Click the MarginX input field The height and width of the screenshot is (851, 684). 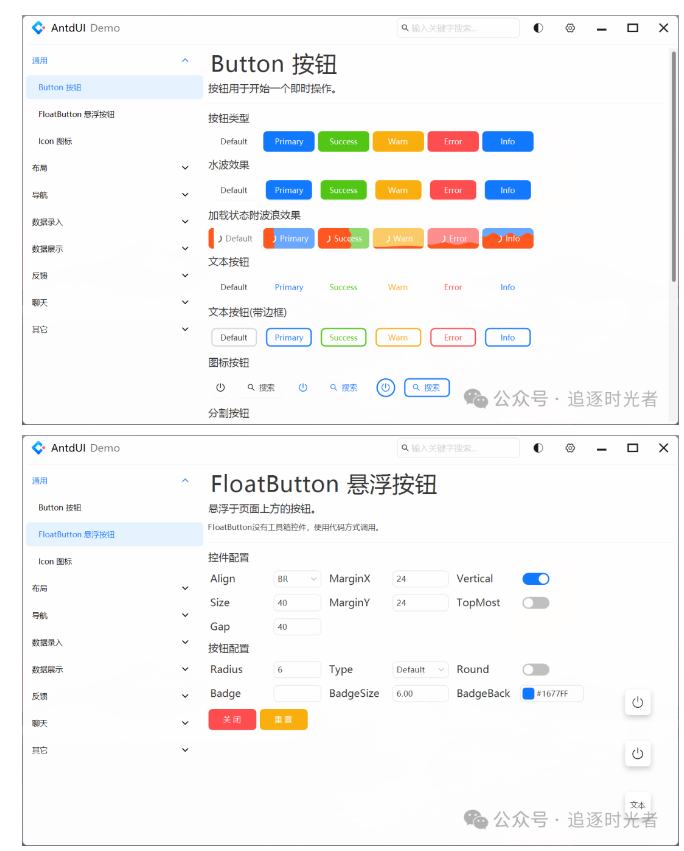pos(420,579)
